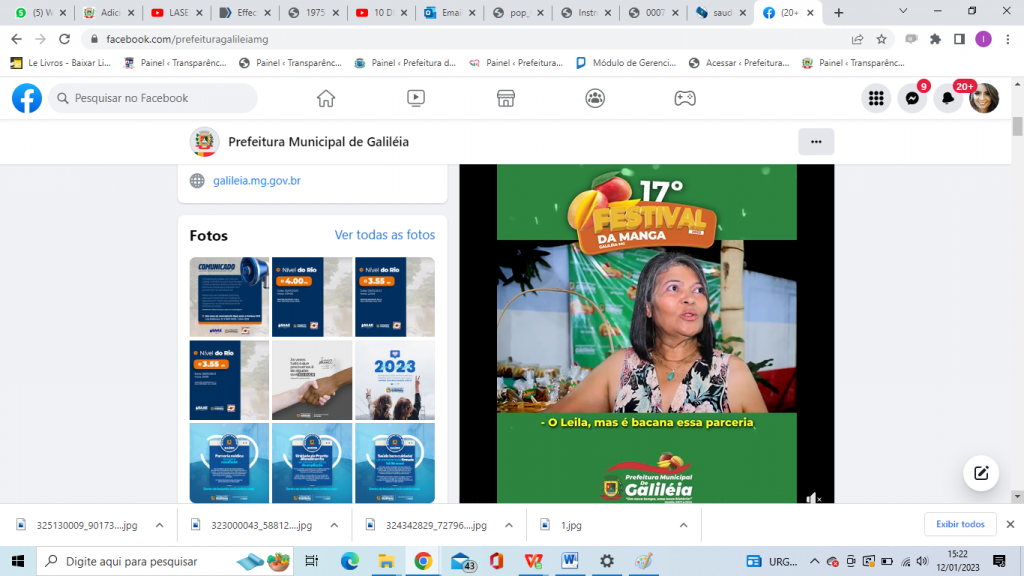
Task: Expand options for 325130009_90173 download
Action: coord(159,525)
